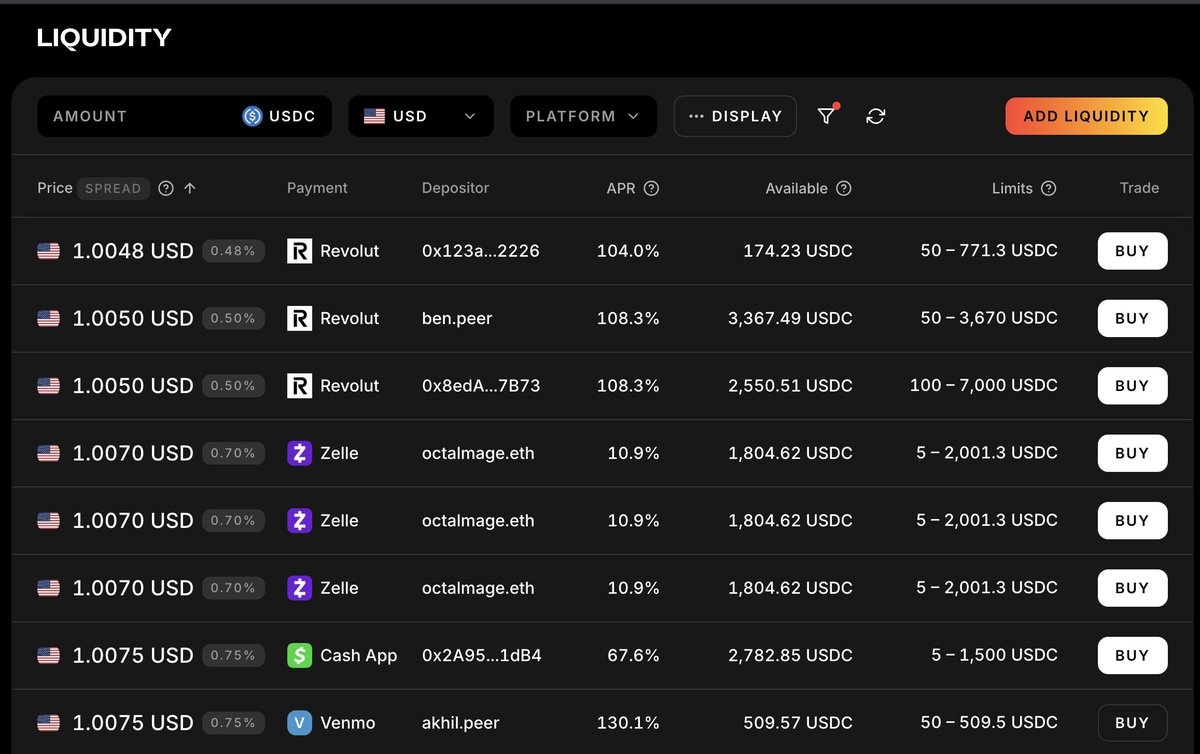
Task: Click the 0.48% spread badge
Action: pos(233,251)
